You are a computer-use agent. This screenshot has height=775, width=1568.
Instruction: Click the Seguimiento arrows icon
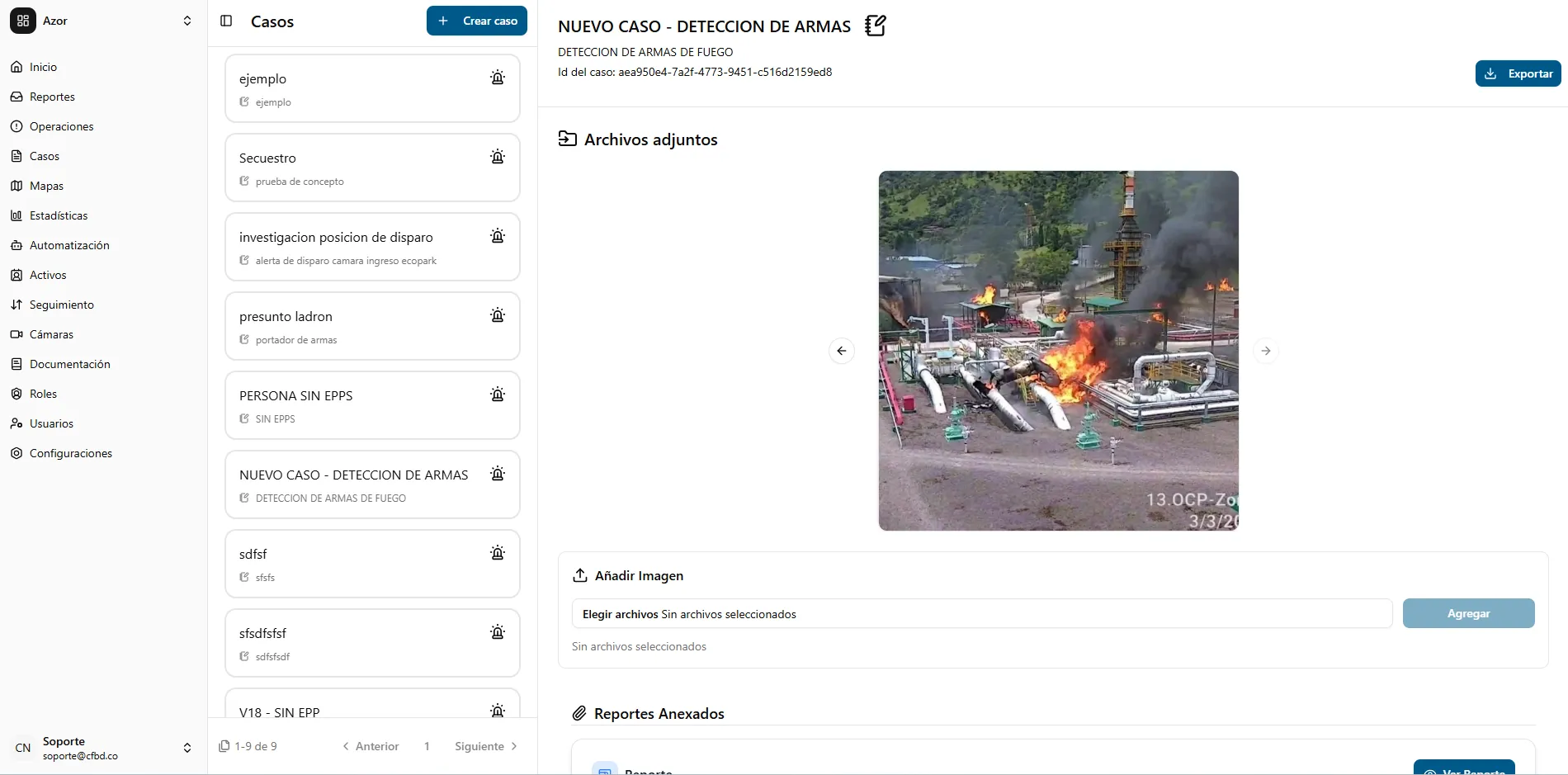17,305
